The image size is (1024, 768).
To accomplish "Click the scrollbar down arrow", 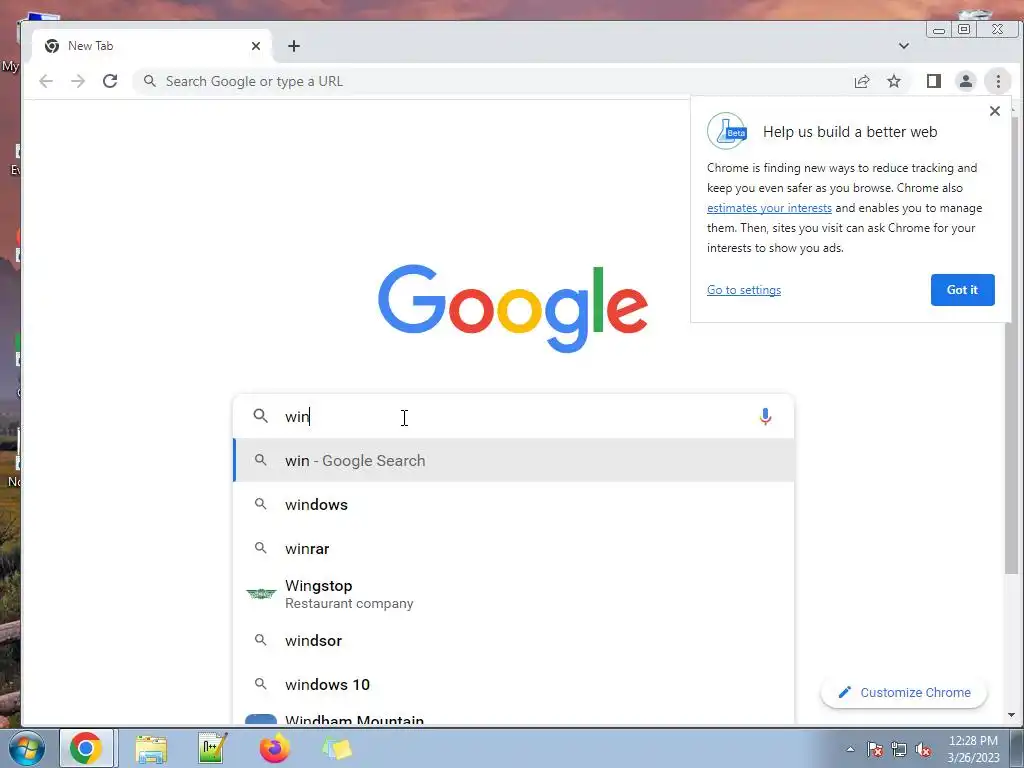I will click(1012, 715).
